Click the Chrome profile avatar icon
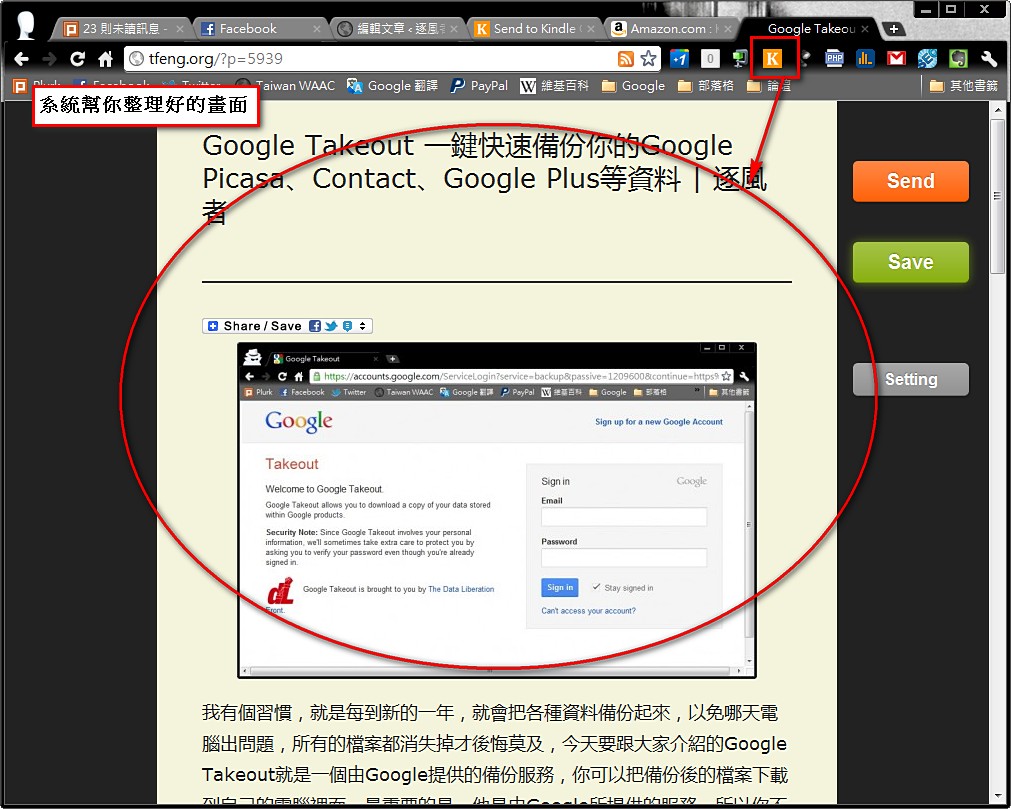This screenshot has height=809, width=1011. [26, 25]
